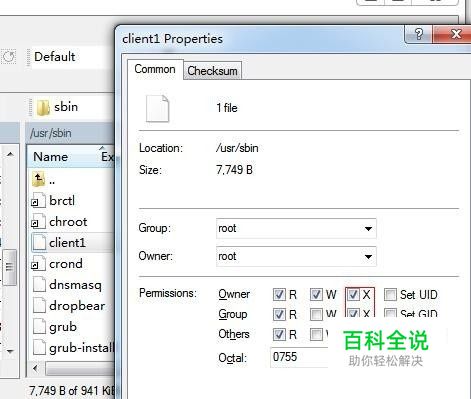This screenshot has width=471, height=399.
Task: Select the client1 file in list
Action: 67,243
